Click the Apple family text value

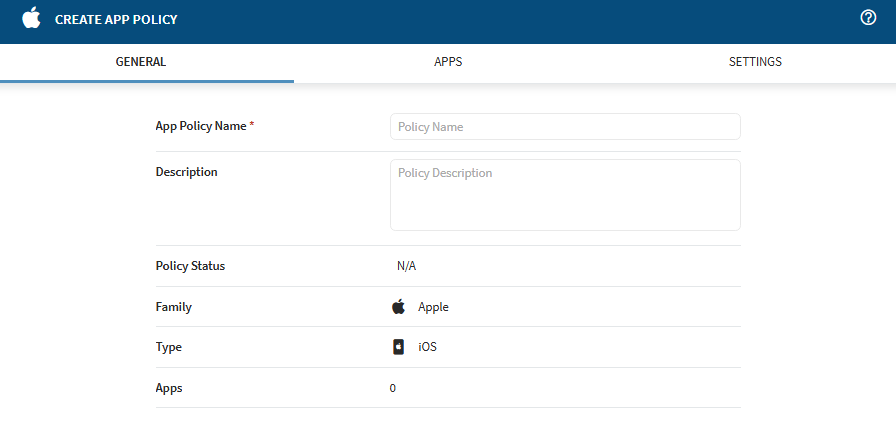click(x=433, y=307)
